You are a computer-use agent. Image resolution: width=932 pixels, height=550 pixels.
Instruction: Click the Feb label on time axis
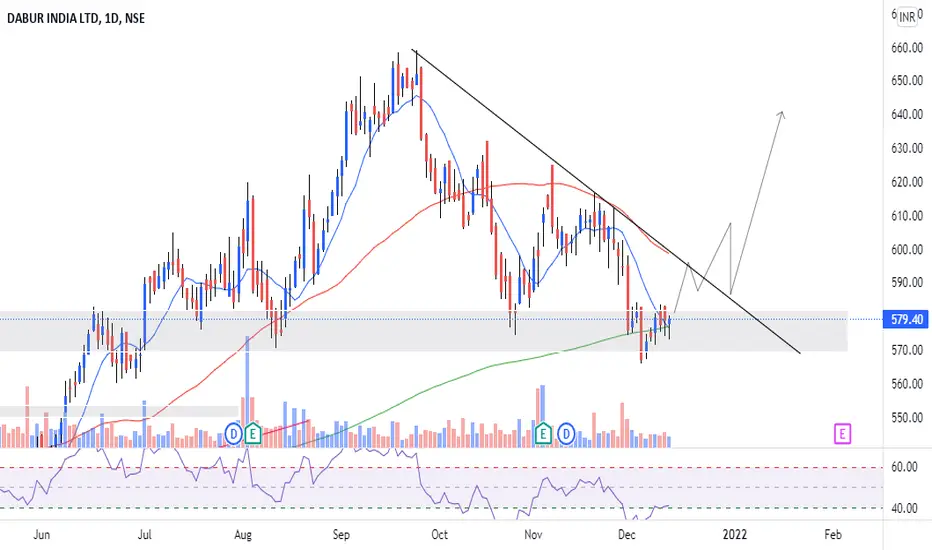pyautogui.click(x=833, y=535)
